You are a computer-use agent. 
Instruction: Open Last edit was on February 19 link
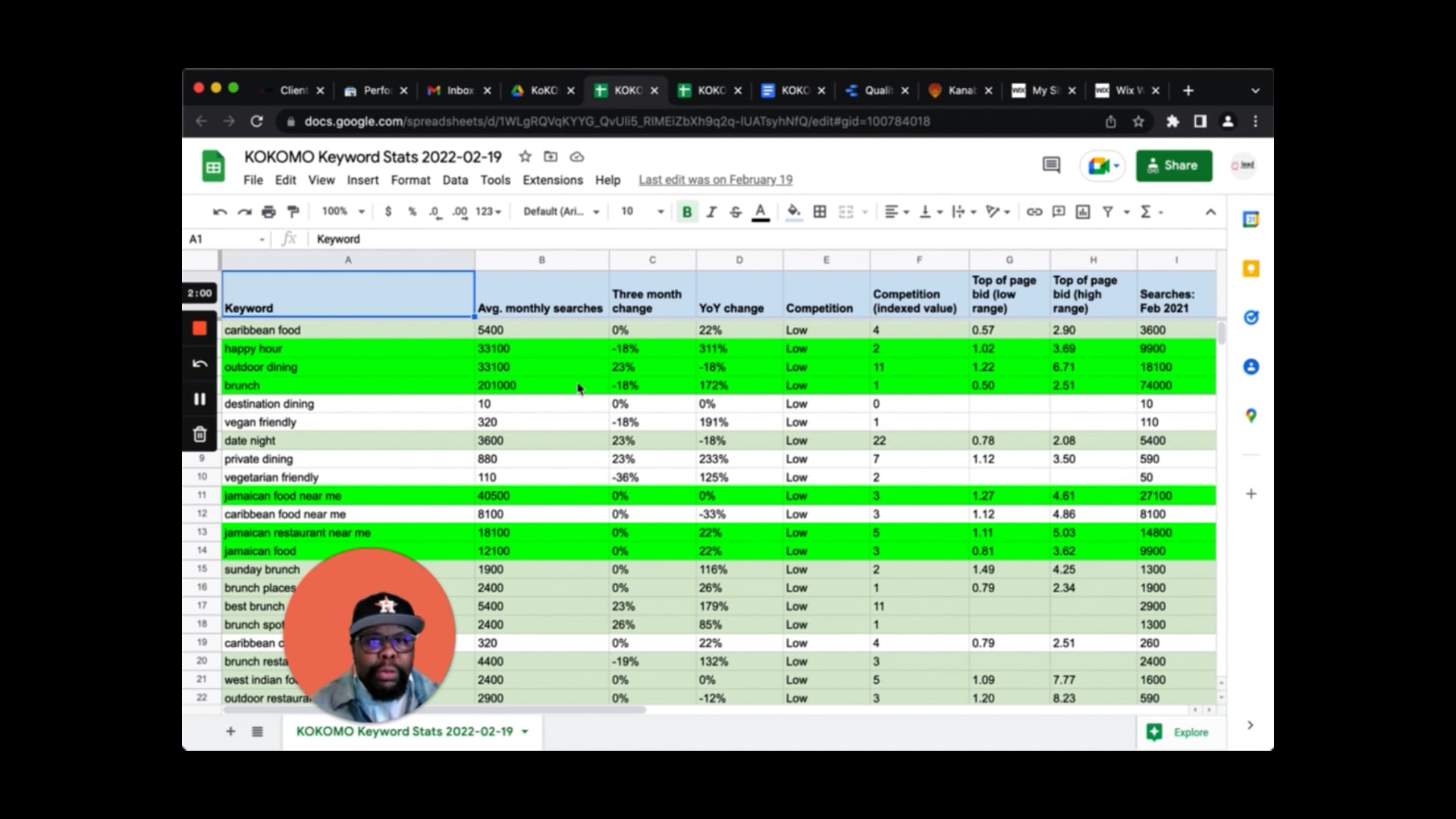[x=715, y=180]
